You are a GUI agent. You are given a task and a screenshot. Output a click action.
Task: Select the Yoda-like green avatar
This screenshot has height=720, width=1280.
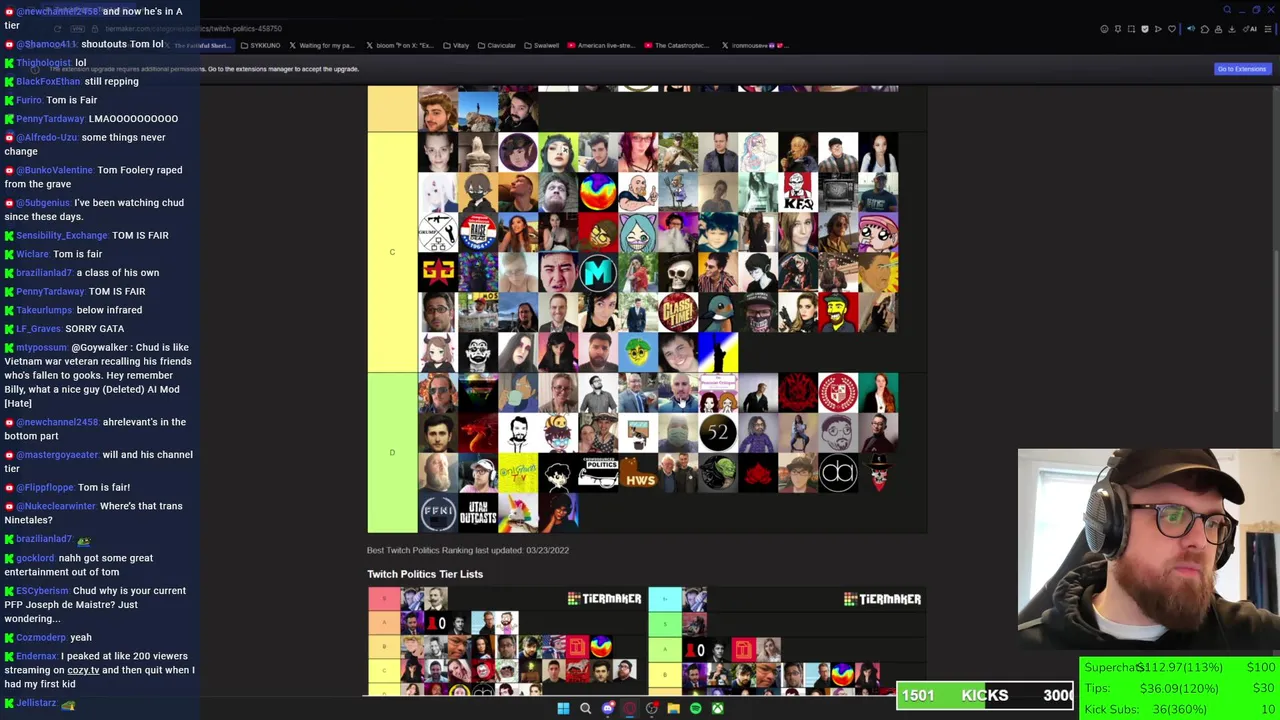718,472
